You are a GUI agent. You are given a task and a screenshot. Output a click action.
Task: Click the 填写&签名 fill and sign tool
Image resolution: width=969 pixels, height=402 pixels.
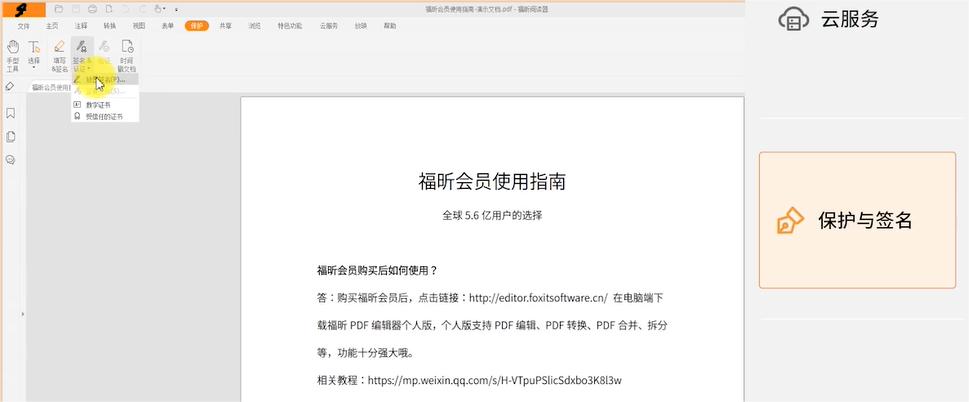point(59,56)
